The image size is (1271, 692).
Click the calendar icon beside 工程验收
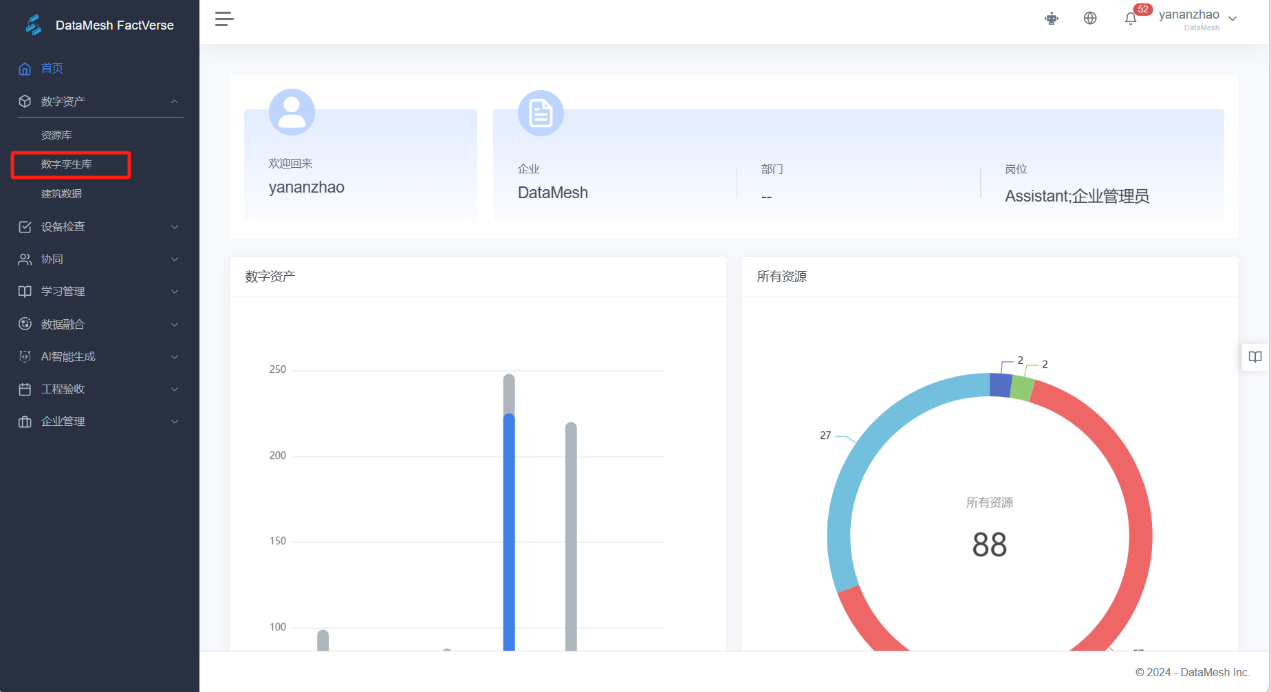tap(25, 389)
